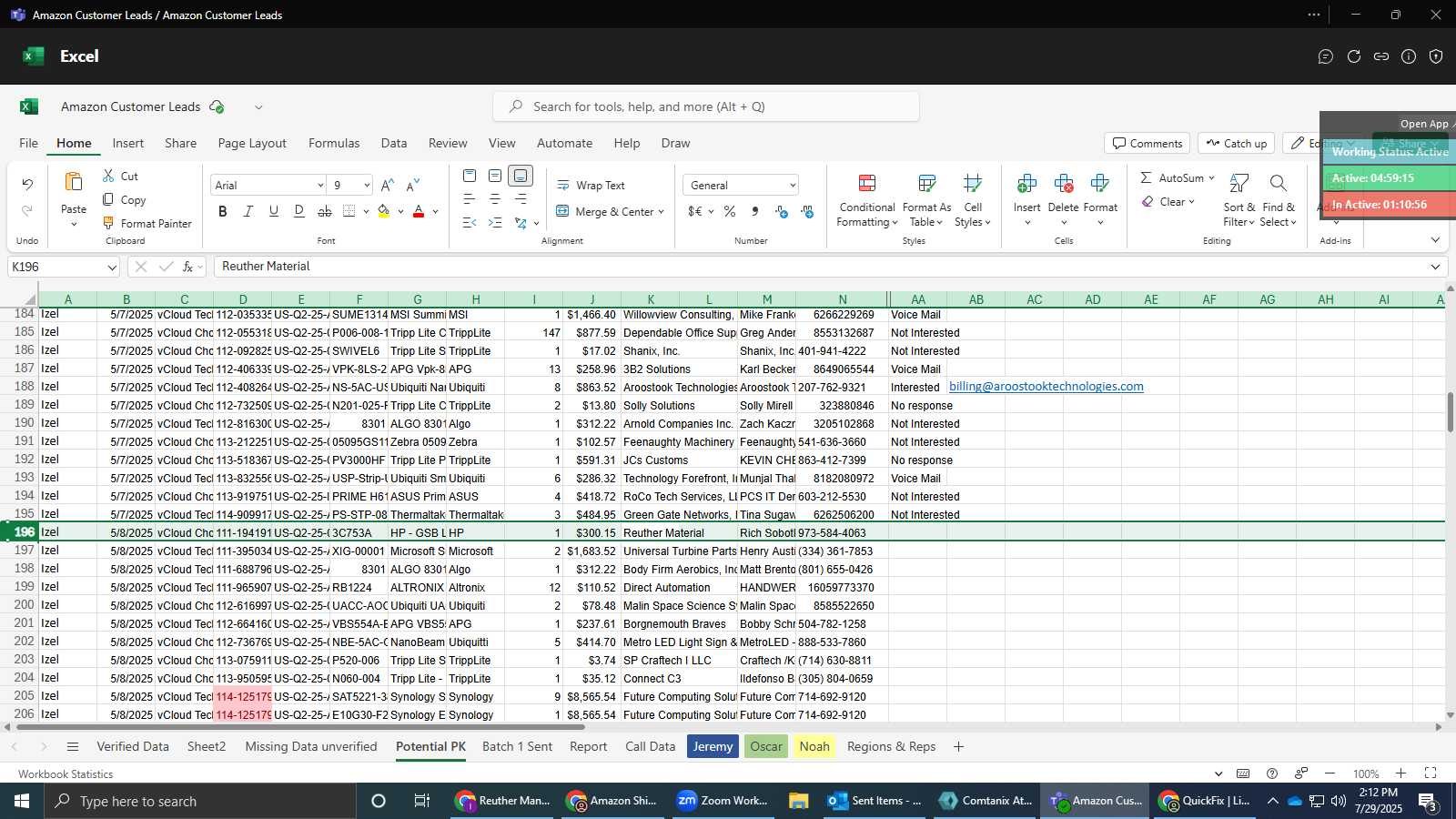Open the File menu

[x=29, y=143]
